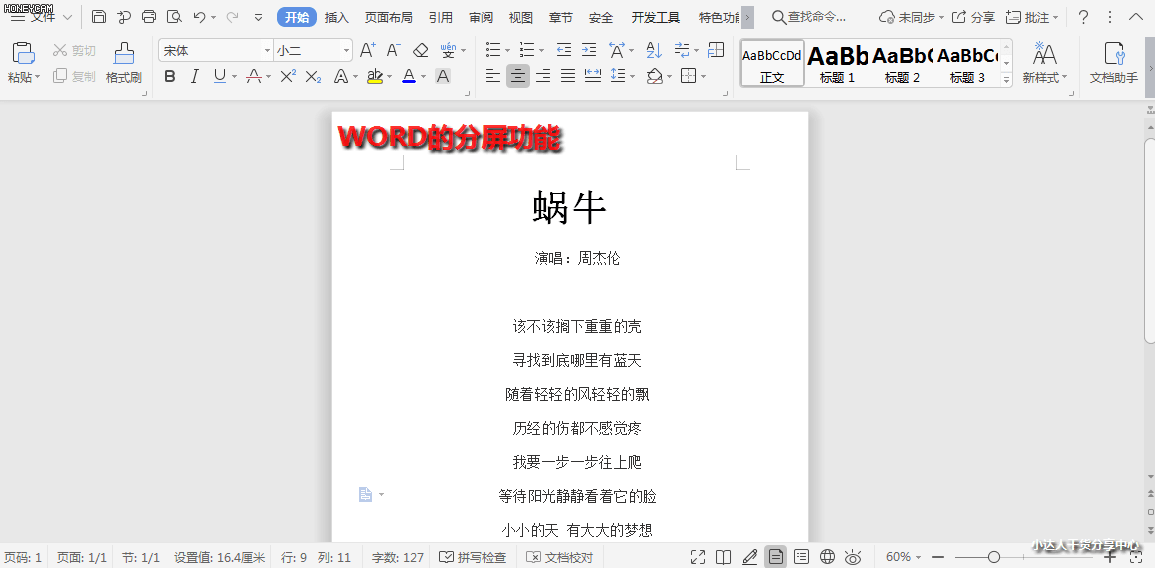Image resolution: width=1155 pixels, height=568 pixels.
Task: Toggle Strikethrough formatting
Action: click(x=254, y=76)
